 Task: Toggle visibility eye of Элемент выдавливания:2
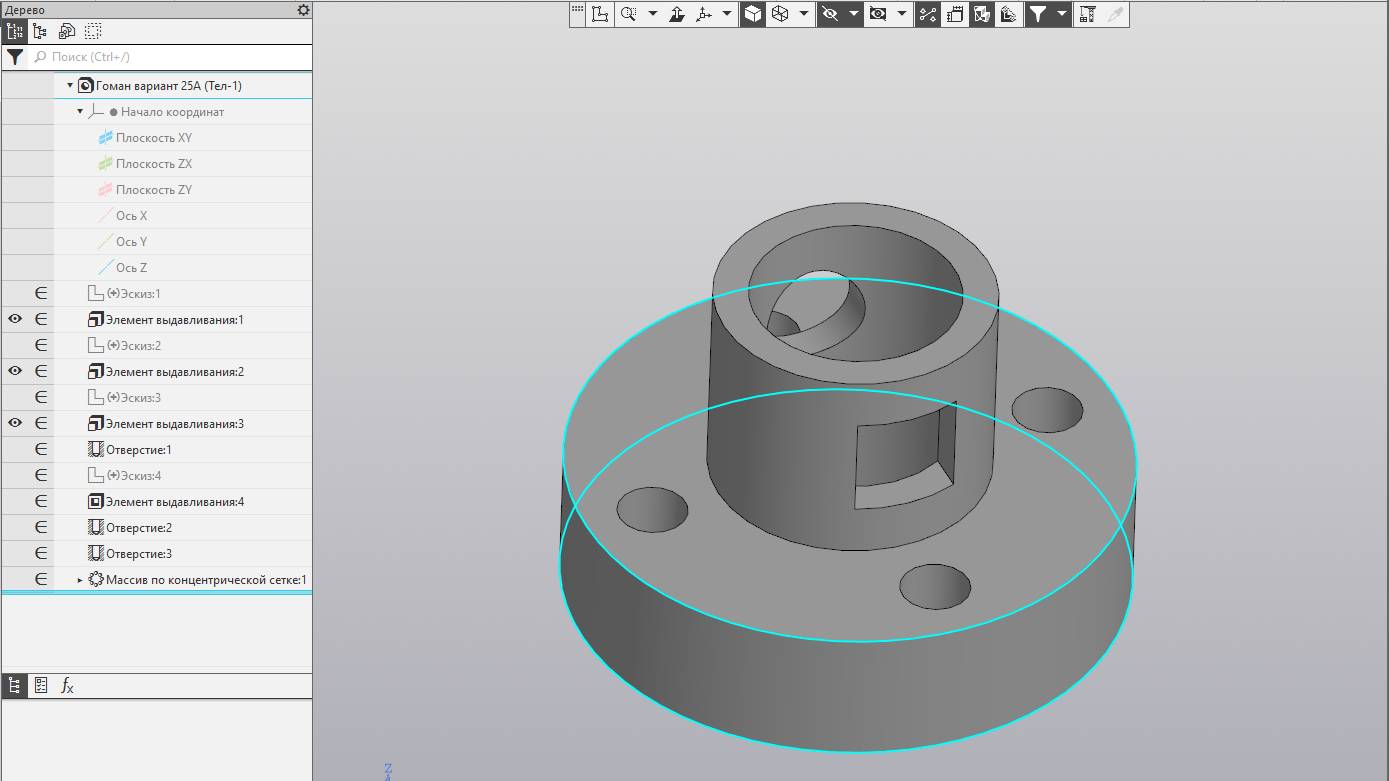[15, 372]
